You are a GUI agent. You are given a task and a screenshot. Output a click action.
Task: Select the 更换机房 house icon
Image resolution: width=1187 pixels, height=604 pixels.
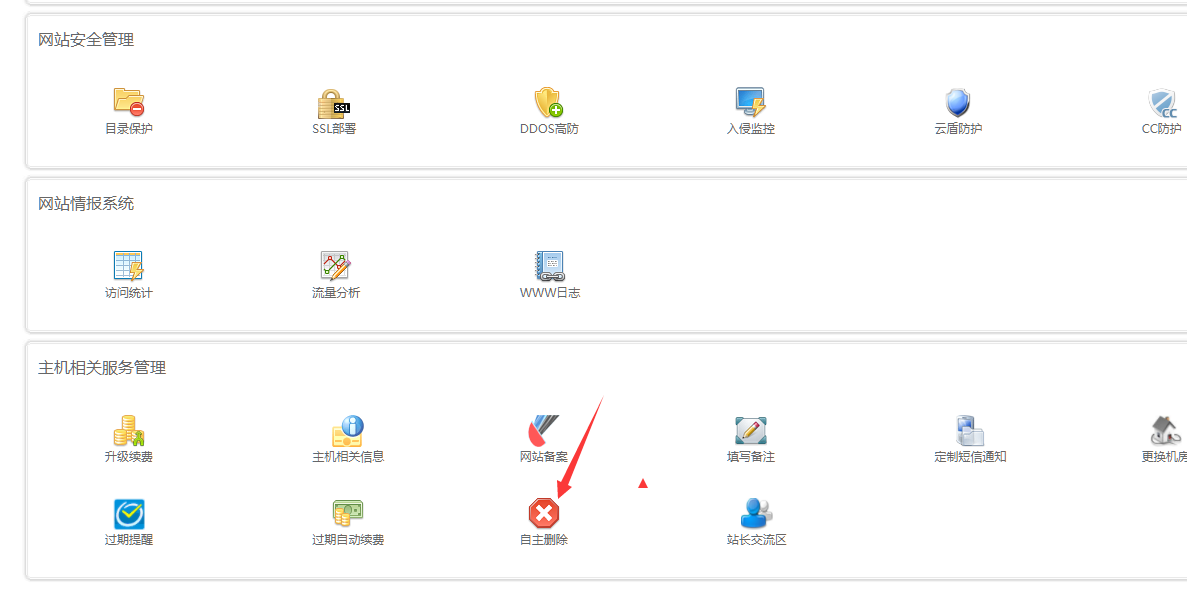tap(1164, 431)
